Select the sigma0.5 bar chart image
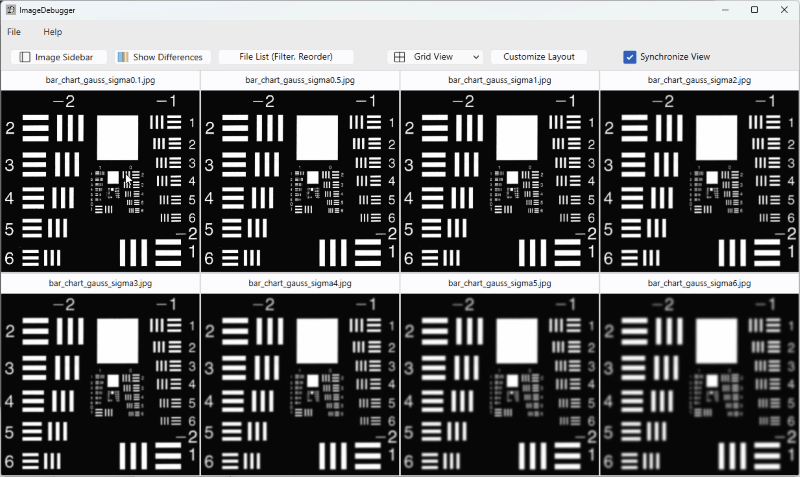This screenshot has width=800, height=477. [x=300, y=181]
